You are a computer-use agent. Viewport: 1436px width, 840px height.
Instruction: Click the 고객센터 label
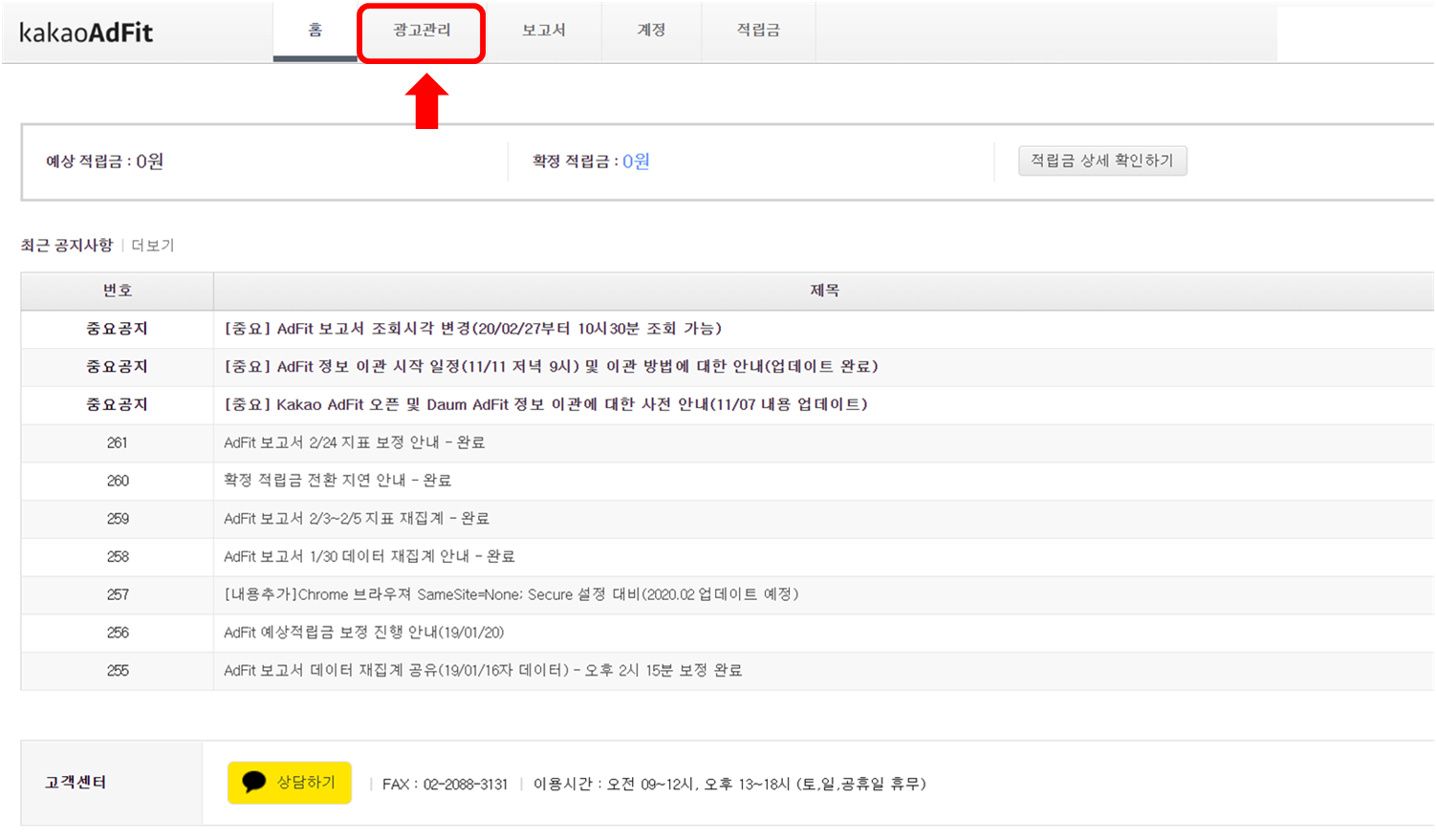pos(76,783)
